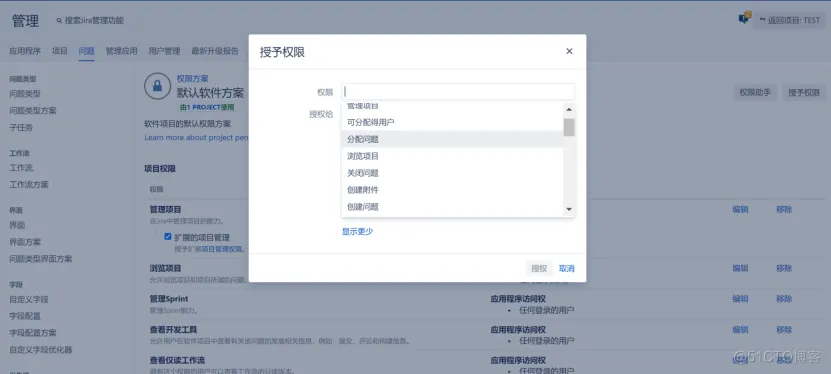This screenshot has height=374, width=831.
Task: Open the Learn more about project permissions link
Action: [x=196, y=138]
